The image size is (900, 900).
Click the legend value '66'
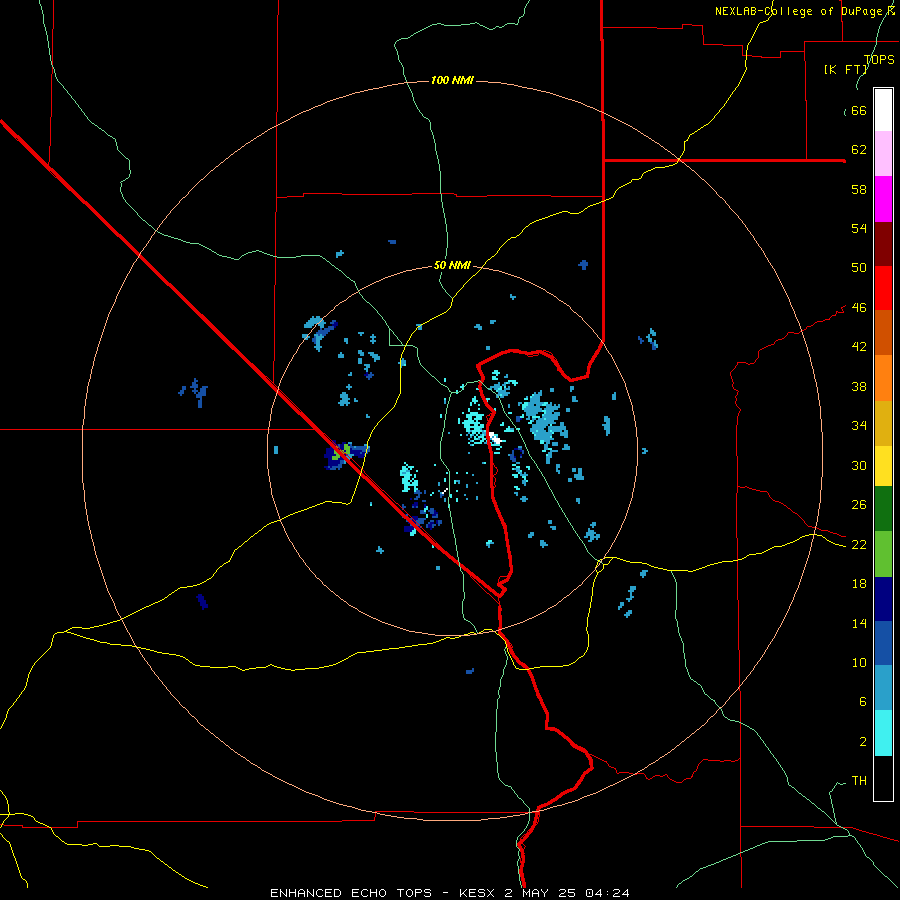click(x=859, y=111)
